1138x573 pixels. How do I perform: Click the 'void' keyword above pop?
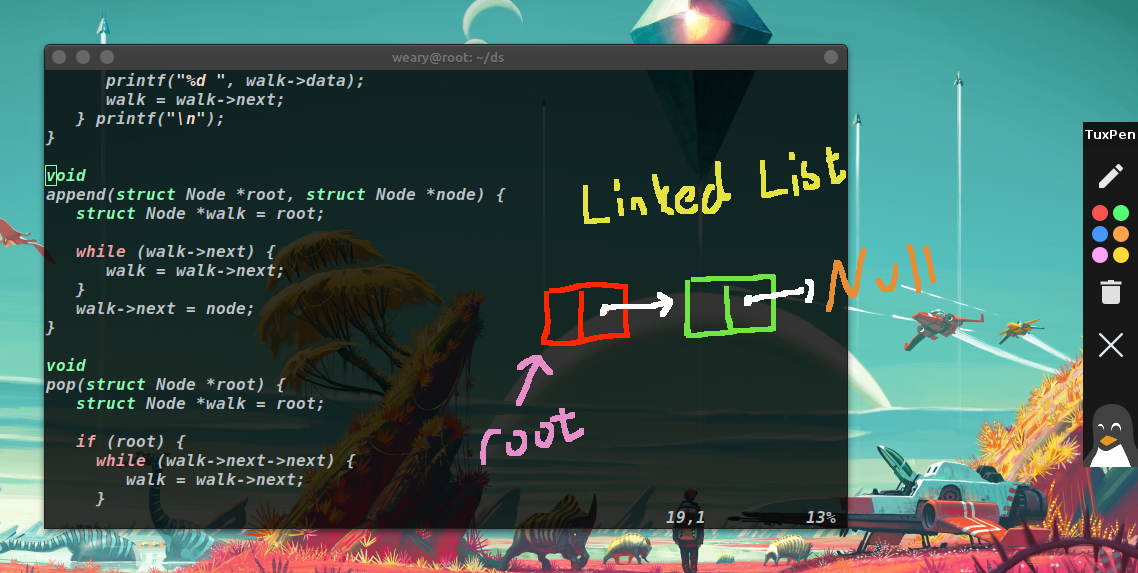coord(66,366)
